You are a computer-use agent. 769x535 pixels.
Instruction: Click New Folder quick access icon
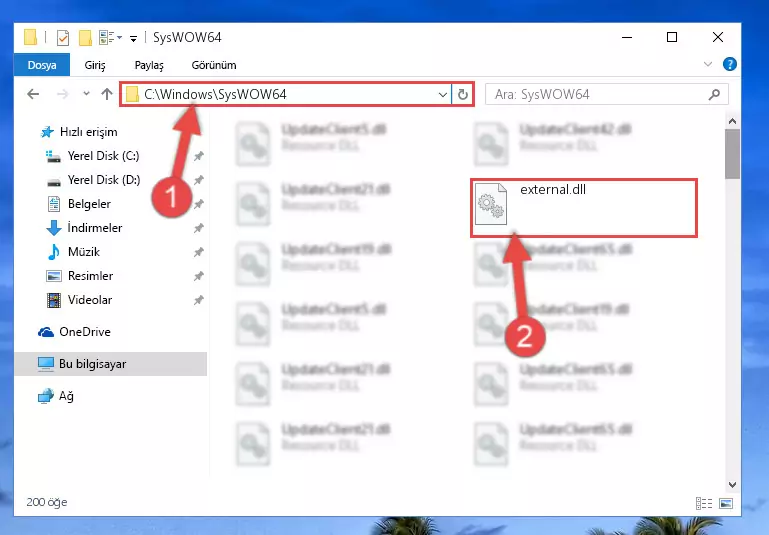(x=85, y=38)
